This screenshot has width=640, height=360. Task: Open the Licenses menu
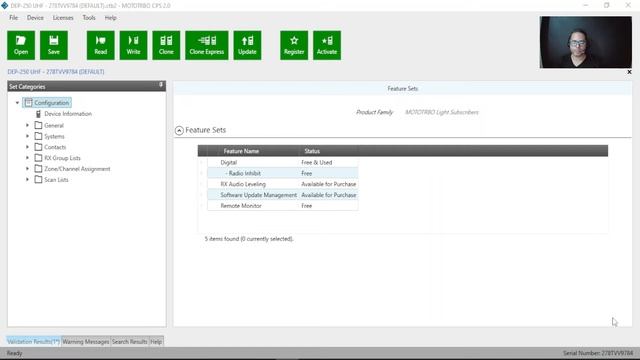pos(63,18)
